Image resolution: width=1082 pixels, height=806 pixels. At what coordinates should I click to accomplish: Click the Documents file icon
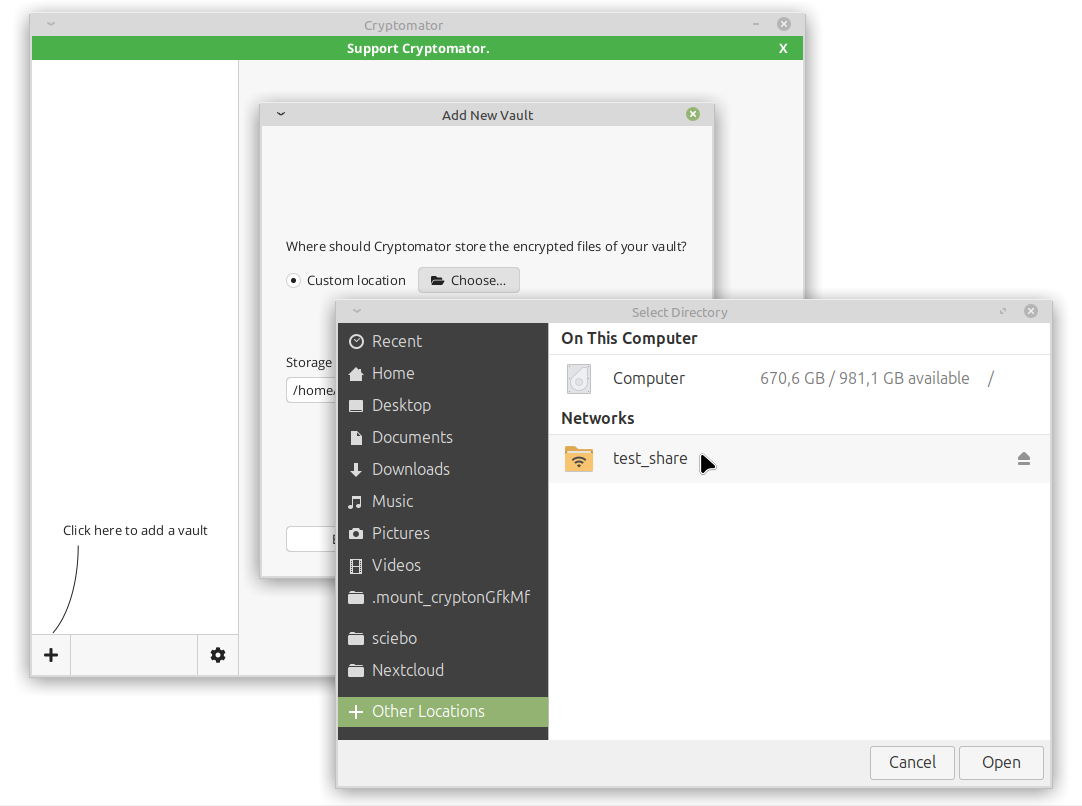tap(356, 438)
